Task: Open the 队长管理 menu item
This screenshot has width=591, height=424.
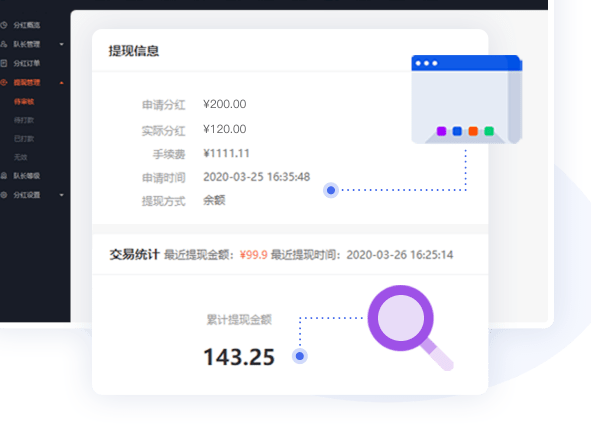Action: [x=27, y=44]
